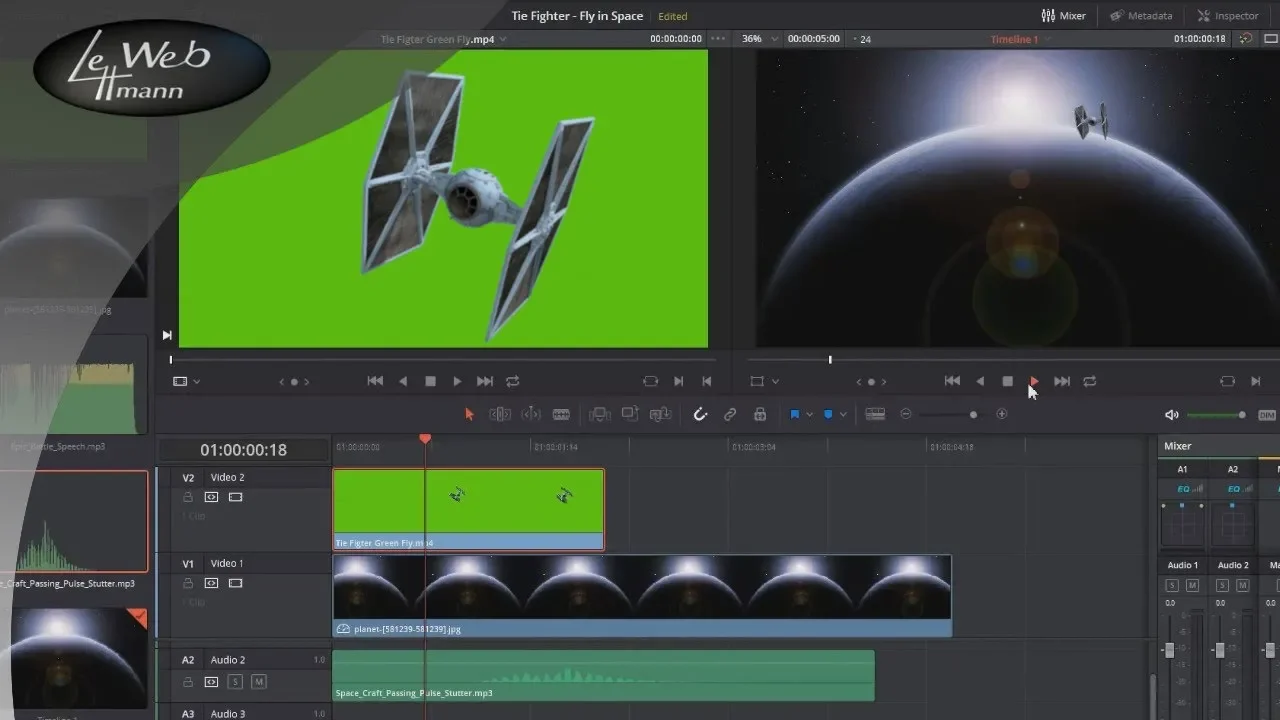Play timeline viewer in reverse

click(980, 381)
